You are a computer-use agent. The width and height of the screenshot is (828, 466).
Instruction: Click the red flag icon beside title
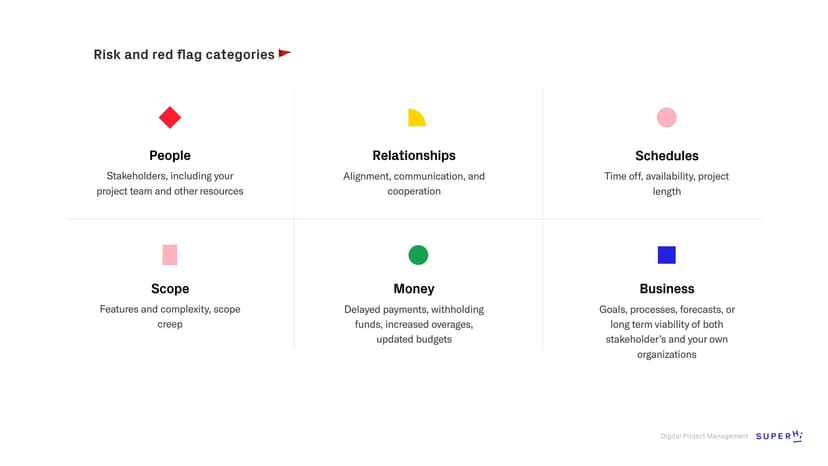(284, 53)
